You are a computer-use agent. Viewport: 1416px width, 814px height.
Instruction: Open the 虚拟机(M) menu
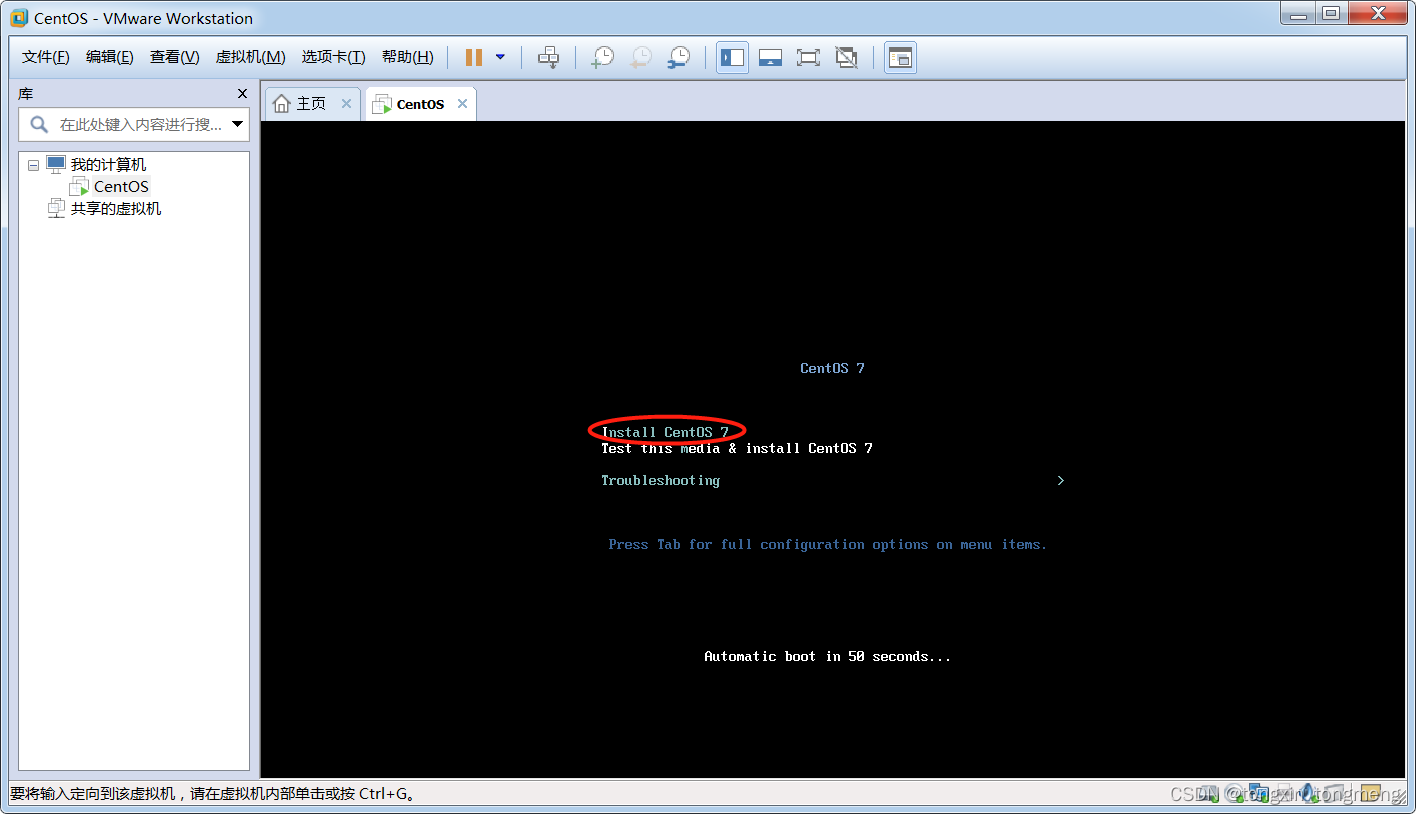tap(250, 57)
